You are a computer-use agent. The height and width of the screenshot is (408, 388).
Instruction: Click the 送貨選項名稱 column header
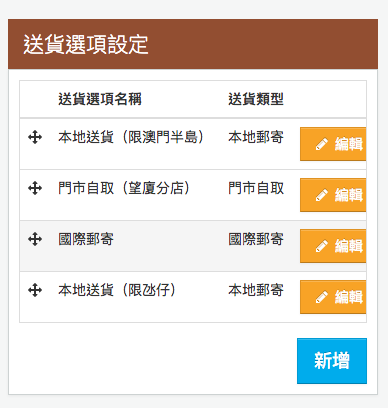click(x=100, y=99)
